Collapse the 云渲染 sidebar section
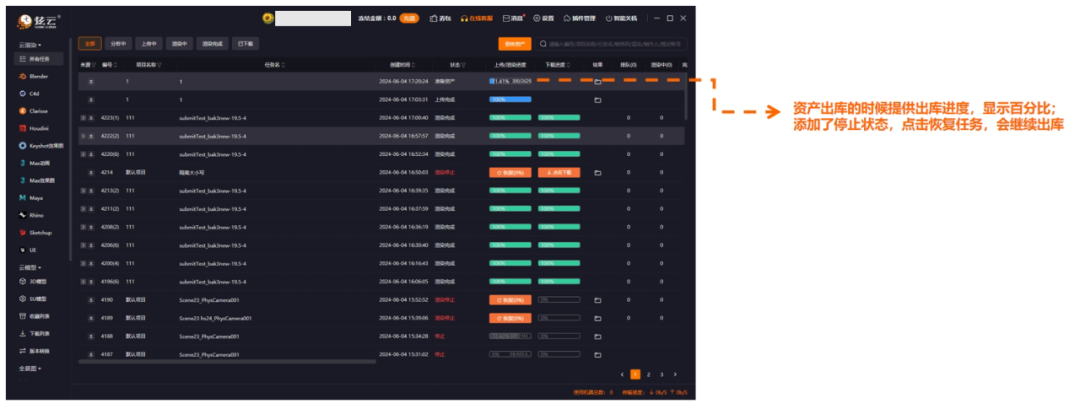 (30, 45)
